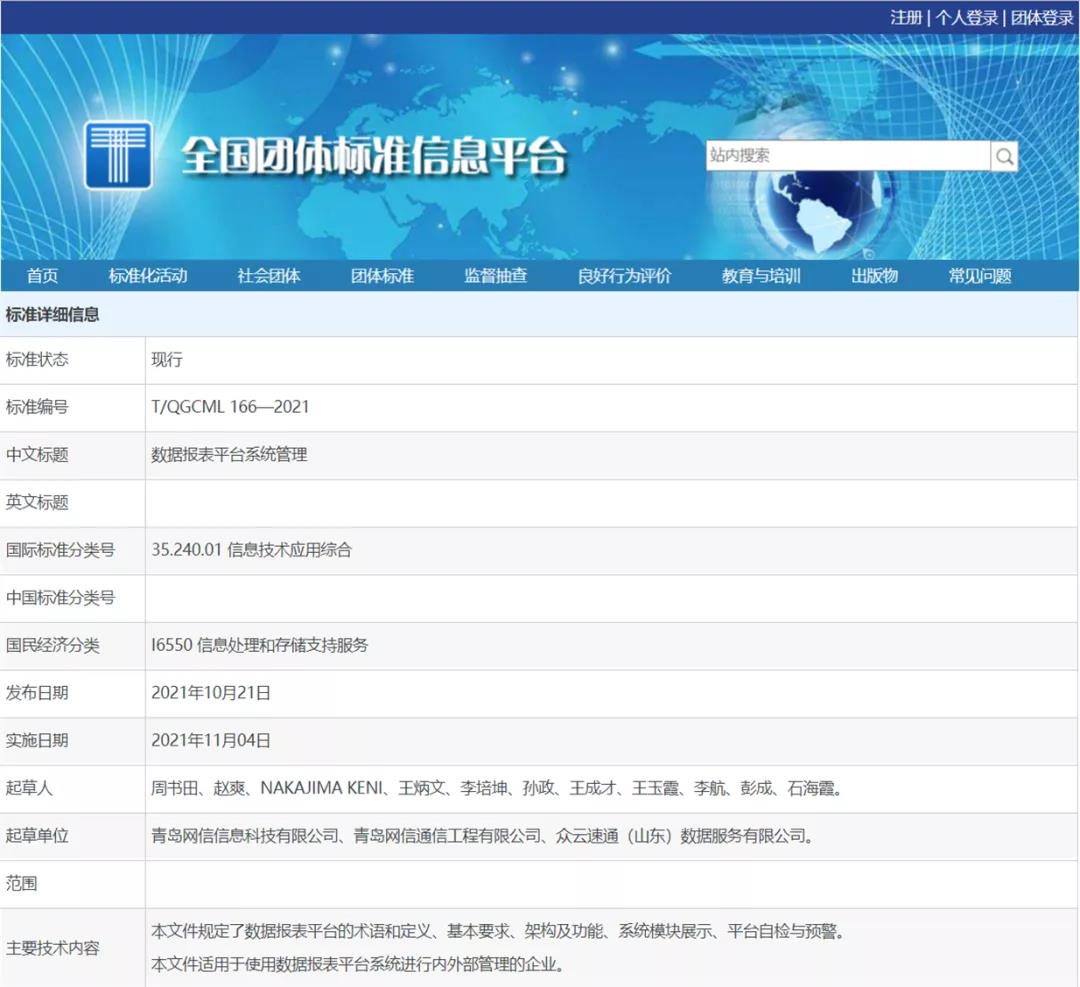Open the 出版物 menu item
The width and height of the screenshot is (1080, 987).
[874, 276]
